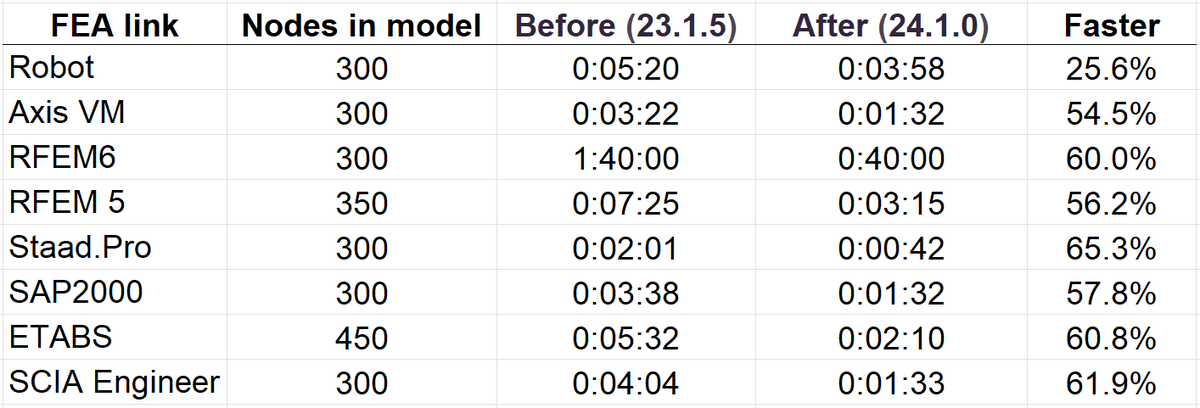Select the "Robot" row label cell
The image size is (1200, 408).
click(51, 70)
